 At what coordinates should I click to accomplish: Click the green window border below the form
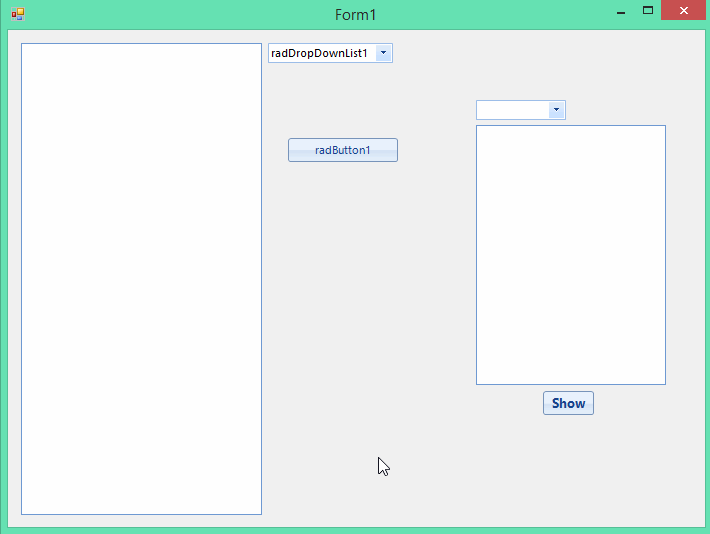[x=355, y=530]
